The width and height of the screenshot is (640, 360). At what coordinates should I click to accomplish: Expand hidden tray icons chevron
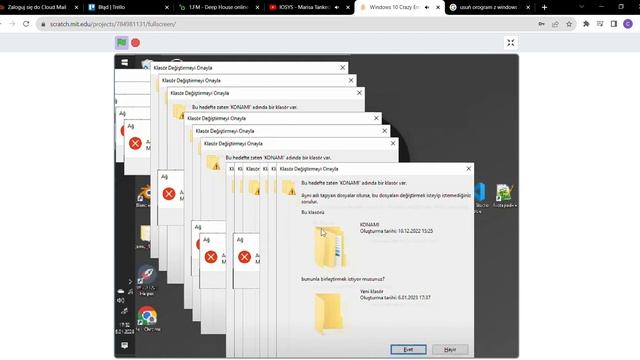tap(130, 281)
